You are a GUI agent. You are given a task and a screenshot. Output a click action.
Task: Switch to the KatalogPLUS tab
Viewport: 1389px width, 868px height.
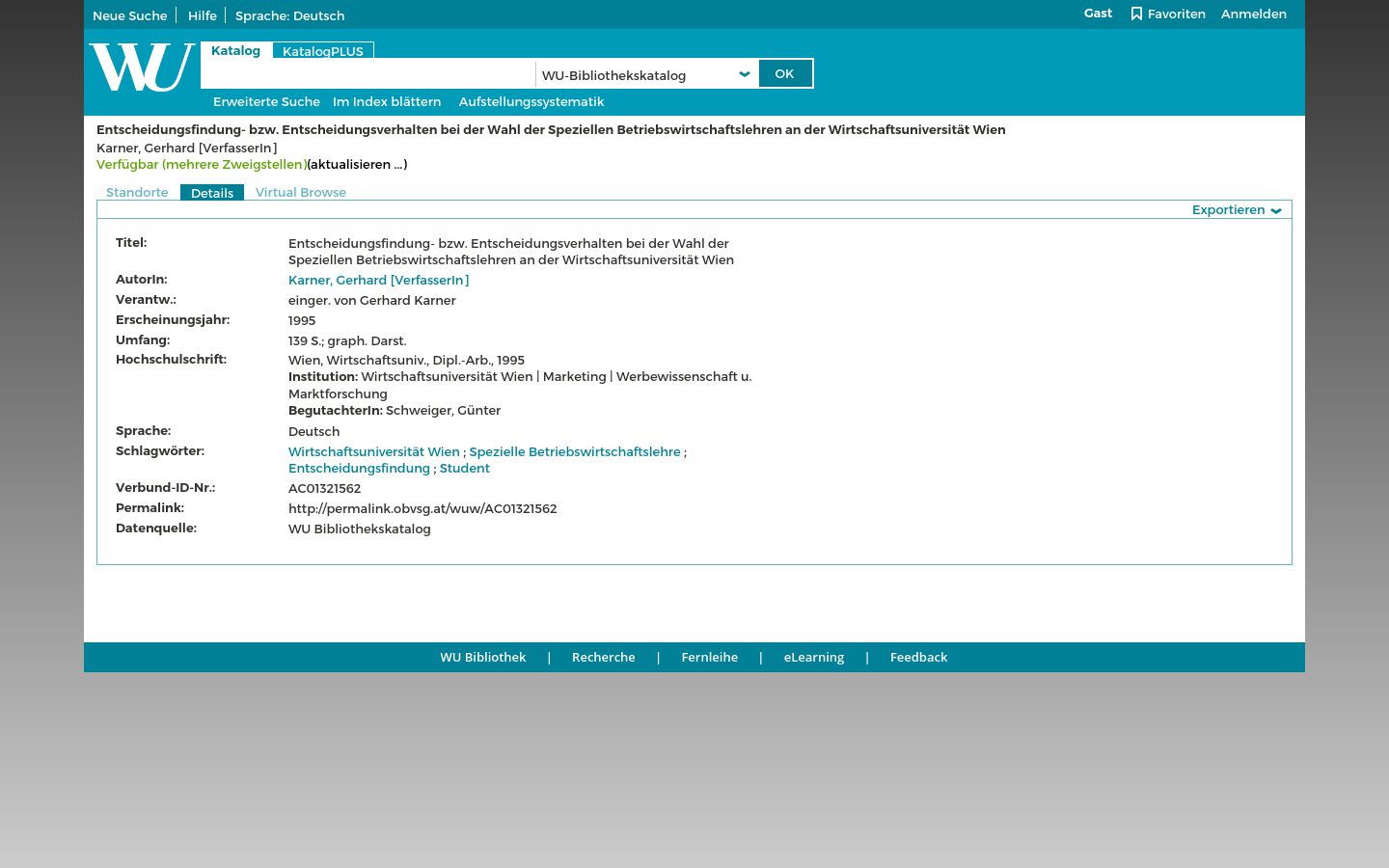pos(323,51)
